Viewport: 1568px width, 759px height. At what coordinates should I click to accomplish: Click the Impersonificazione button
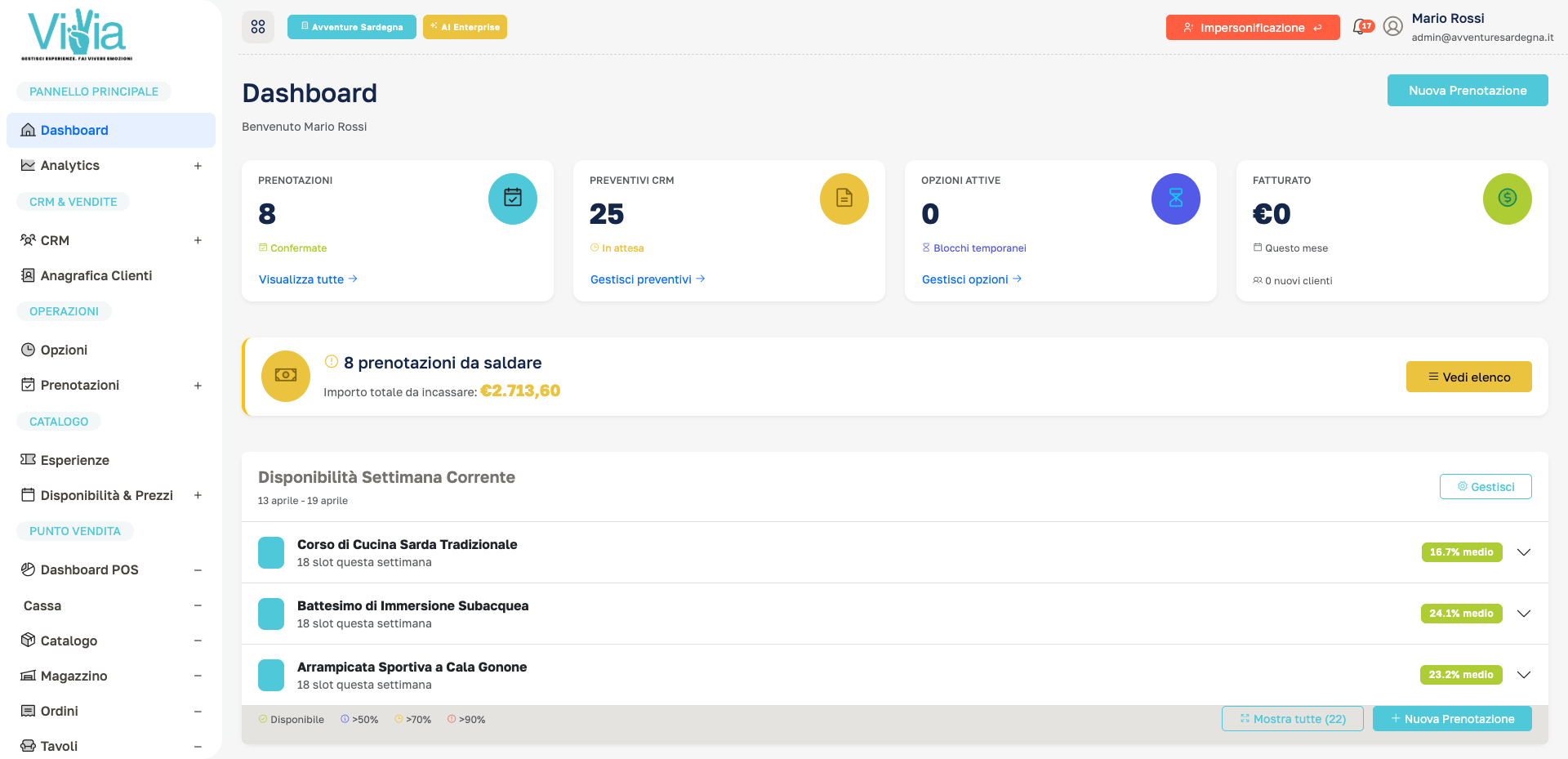point(1253,28)
